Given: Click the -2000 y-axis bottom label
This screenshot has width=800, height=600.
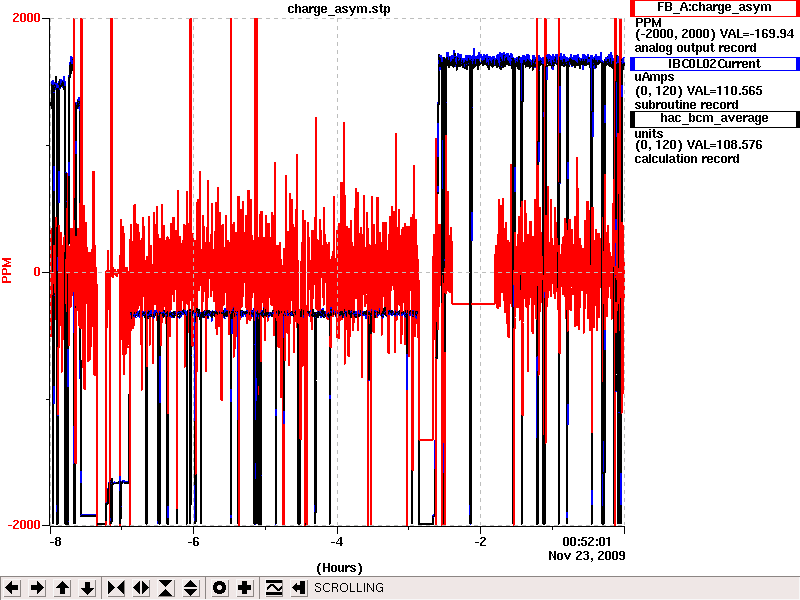Looking at the screenshot, I should [x=23, y=526].
